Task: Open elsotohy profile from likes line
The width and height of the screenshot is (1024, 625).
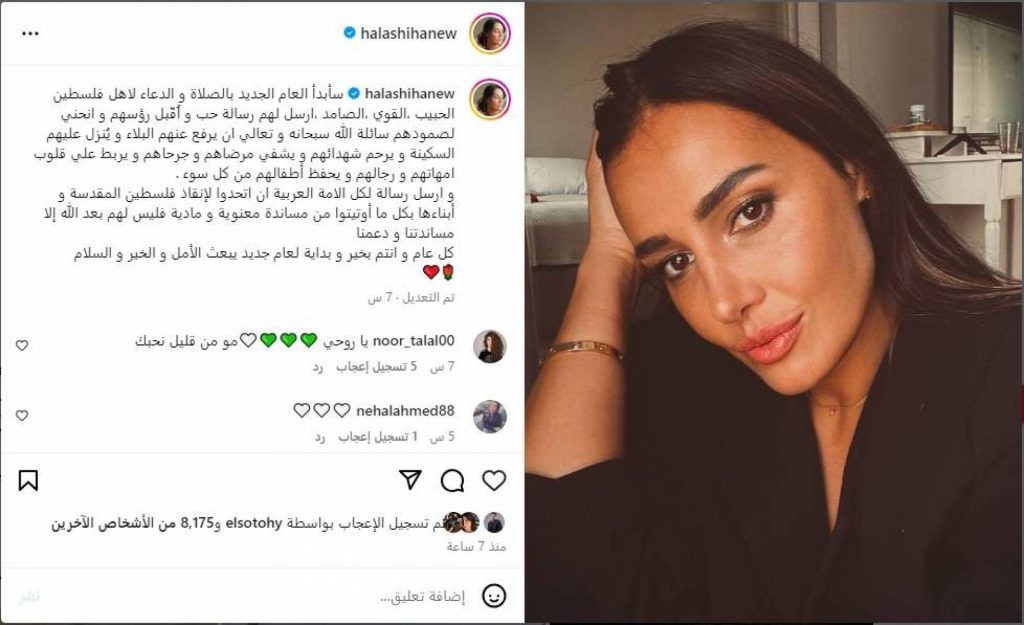Action: (254, 523)
